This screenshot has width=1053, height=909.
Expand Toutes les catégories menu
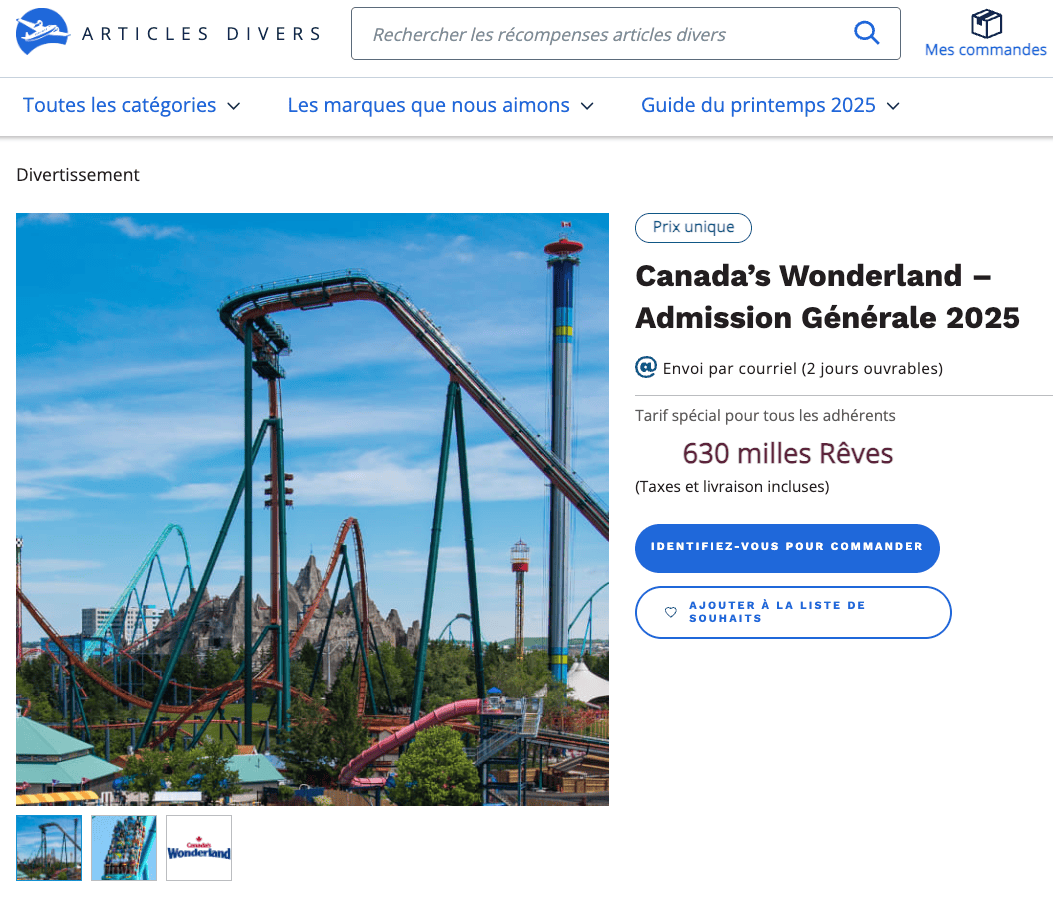132,105
